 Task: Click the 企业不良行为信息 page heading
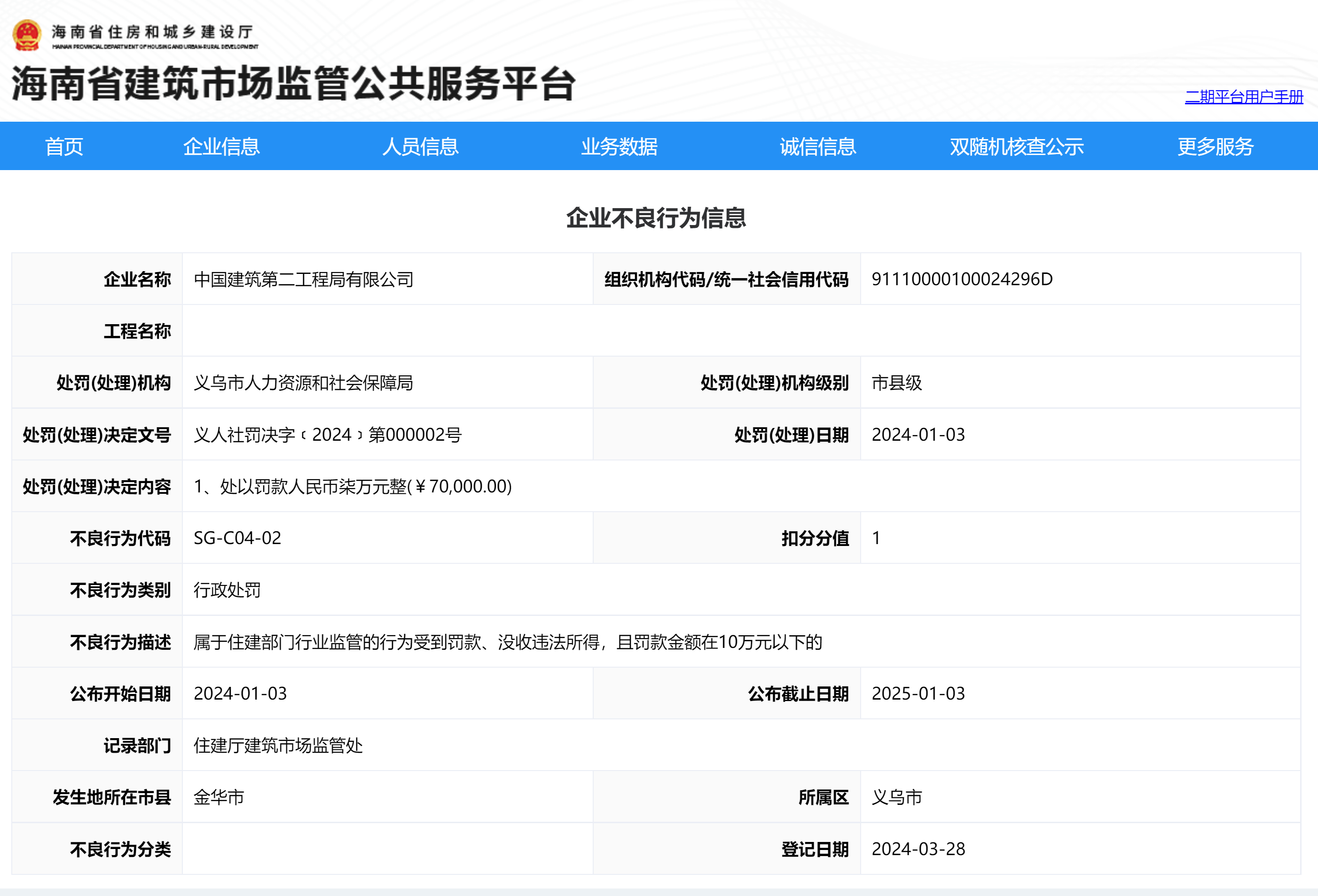coord(656,218)
